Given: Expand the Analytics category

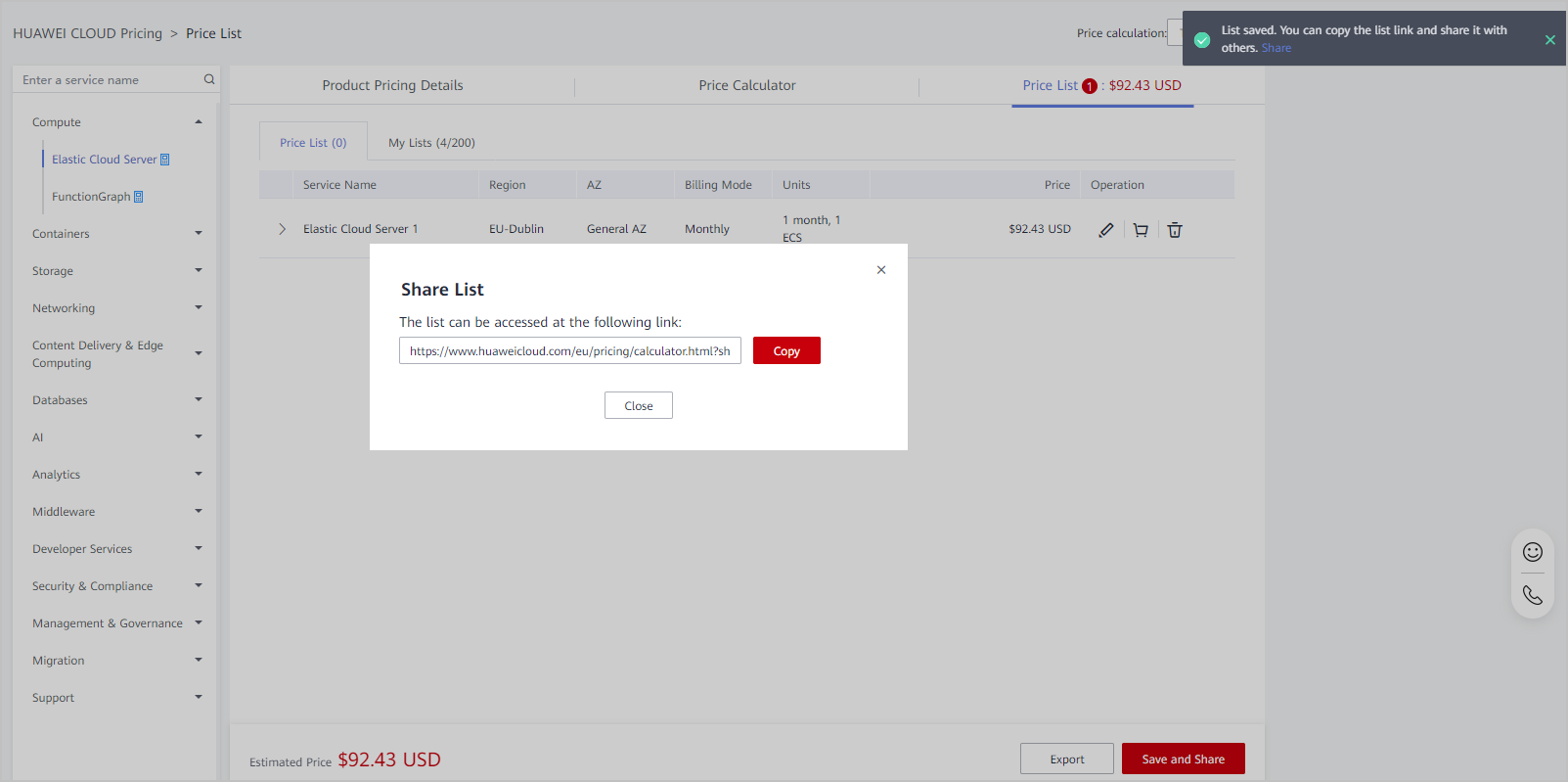Looking at the screenshot, I should coord(199,474).
